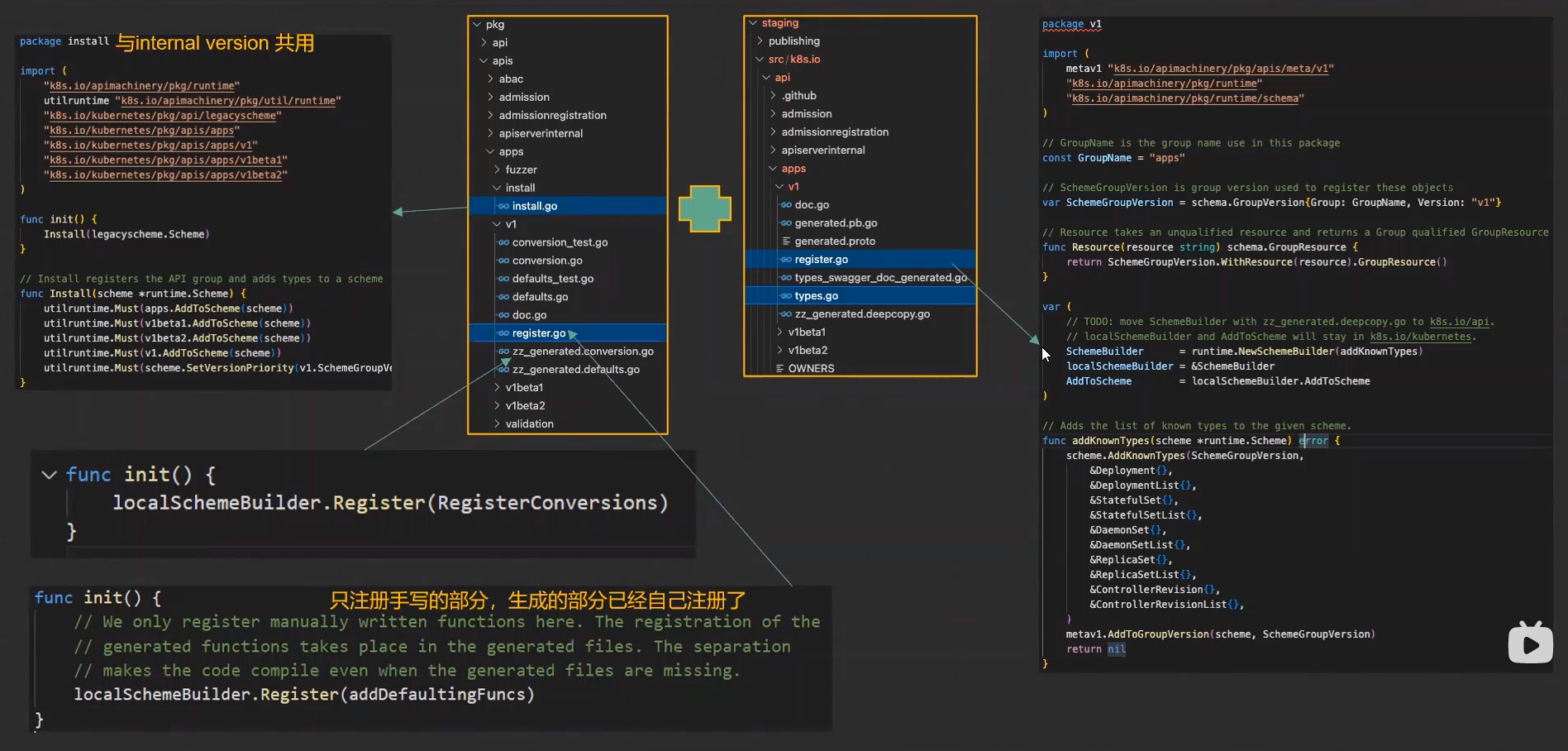Click the proto file icon beside generated.proto
1568x751 pixels.
pos(786,242)
